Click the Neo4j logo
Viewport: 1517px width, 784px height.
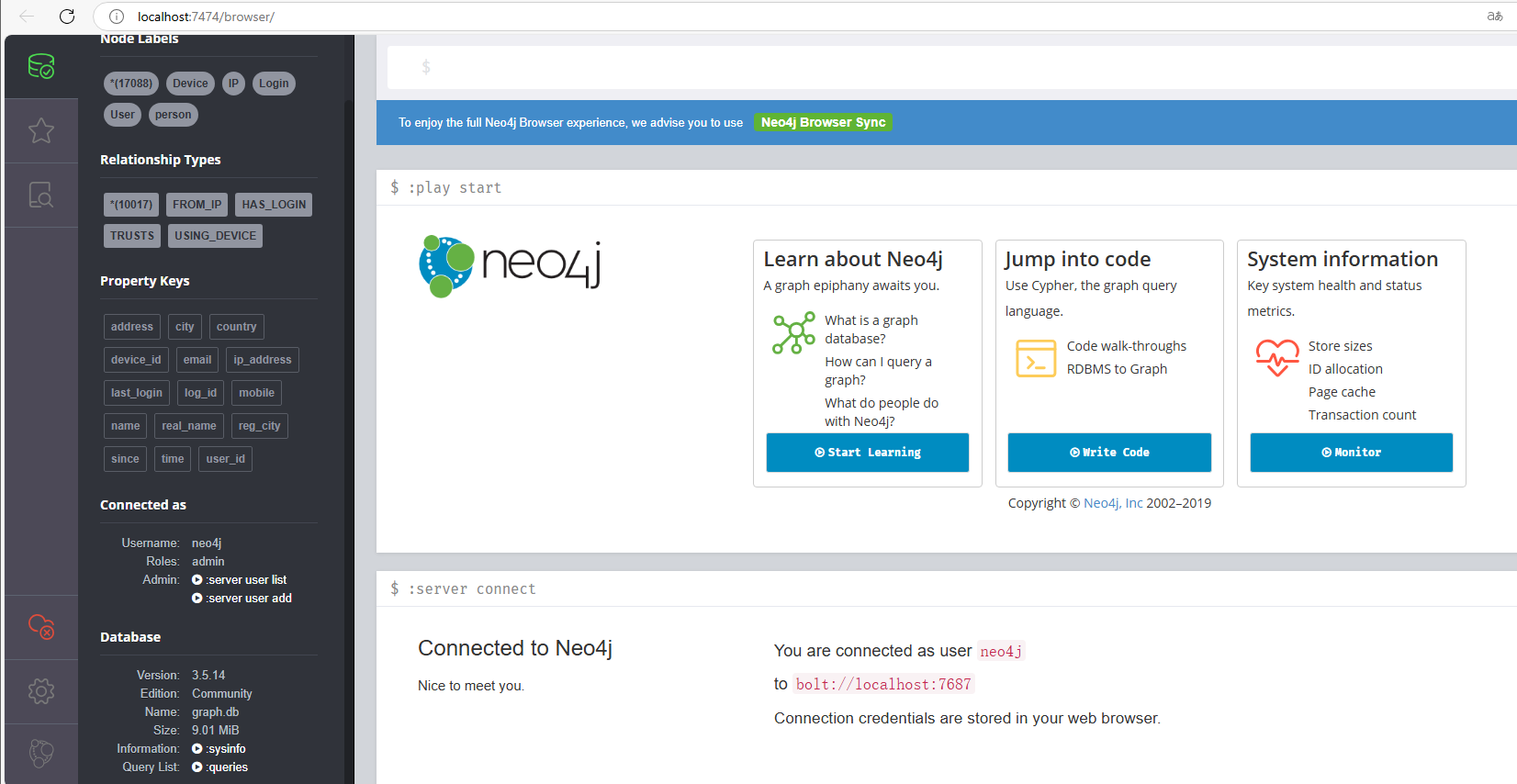point(510,266)
